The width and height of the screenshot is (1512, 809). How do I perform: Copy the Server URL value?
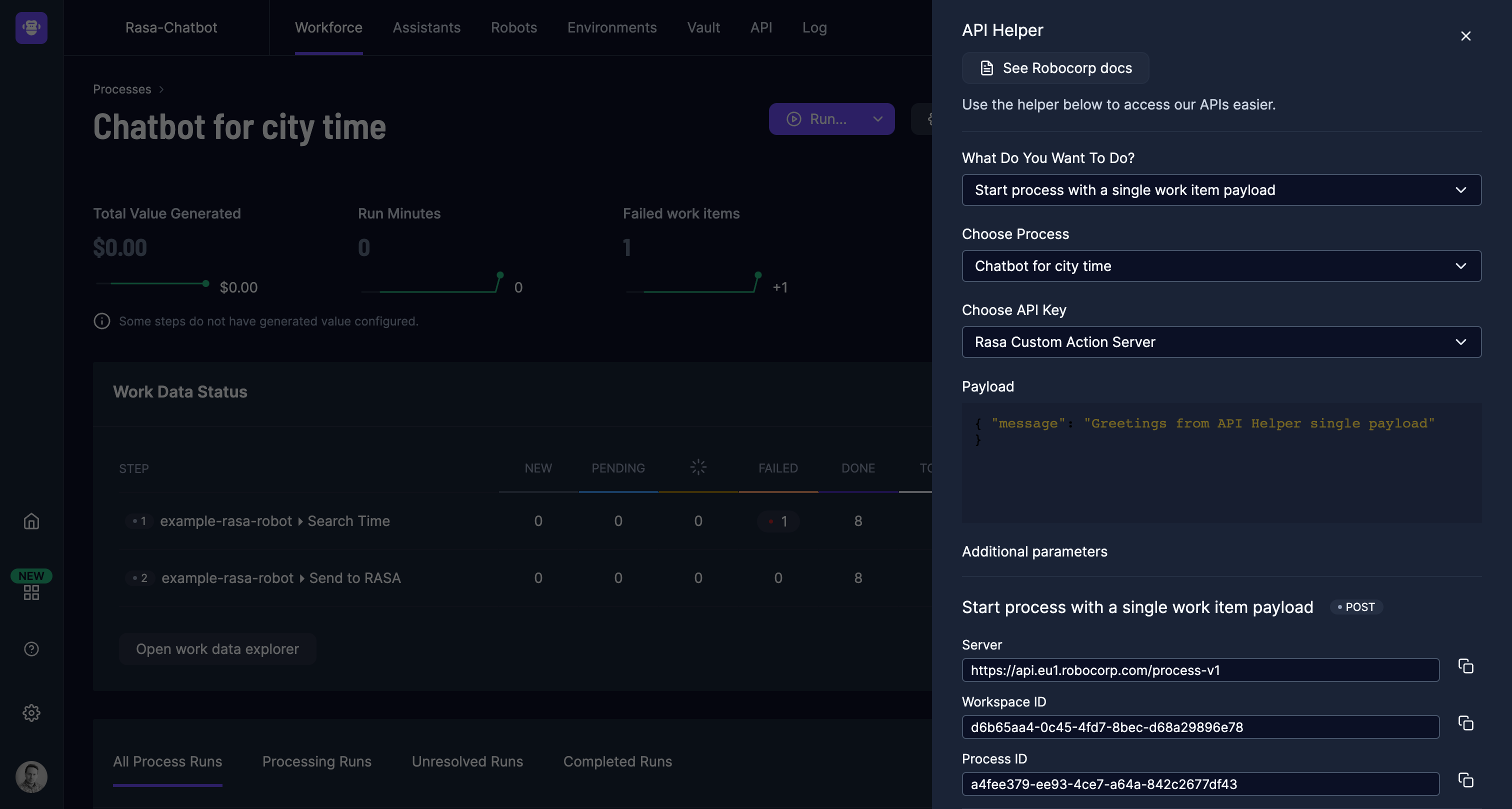coord(1465,666)
